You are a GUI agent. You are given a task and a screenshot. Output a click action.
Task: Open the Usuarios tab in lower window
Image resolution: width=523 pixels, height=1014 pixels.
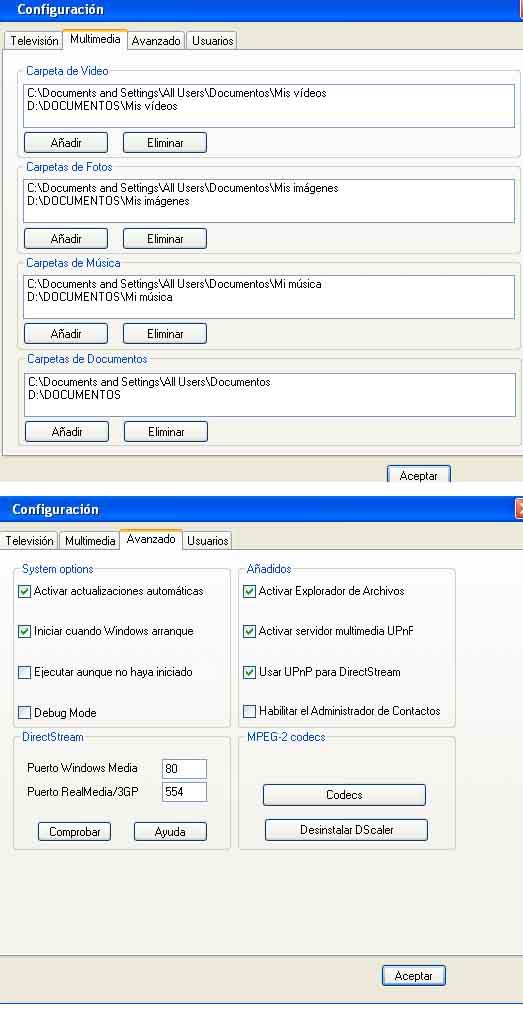[x=208, y=541]
